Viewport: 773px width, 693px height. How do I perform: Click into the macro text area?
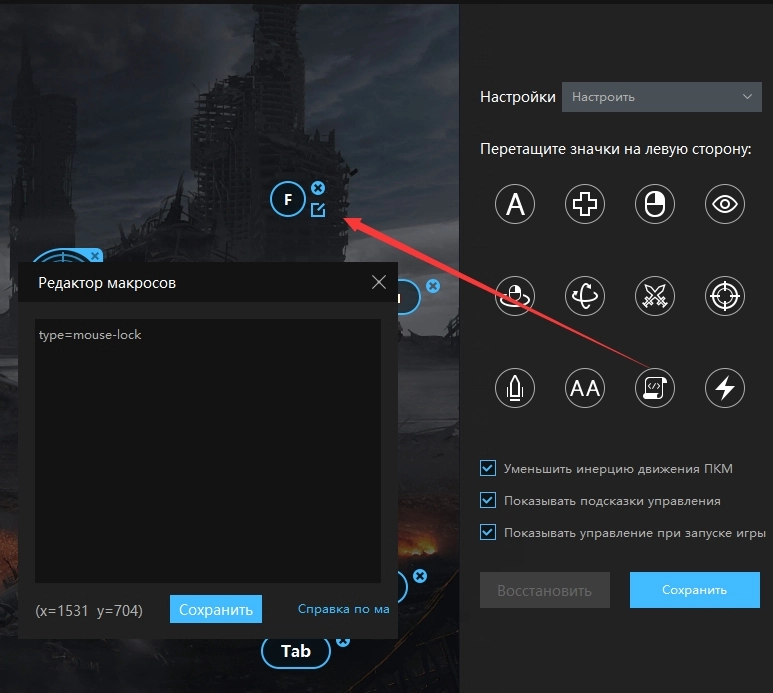point(207,450)
